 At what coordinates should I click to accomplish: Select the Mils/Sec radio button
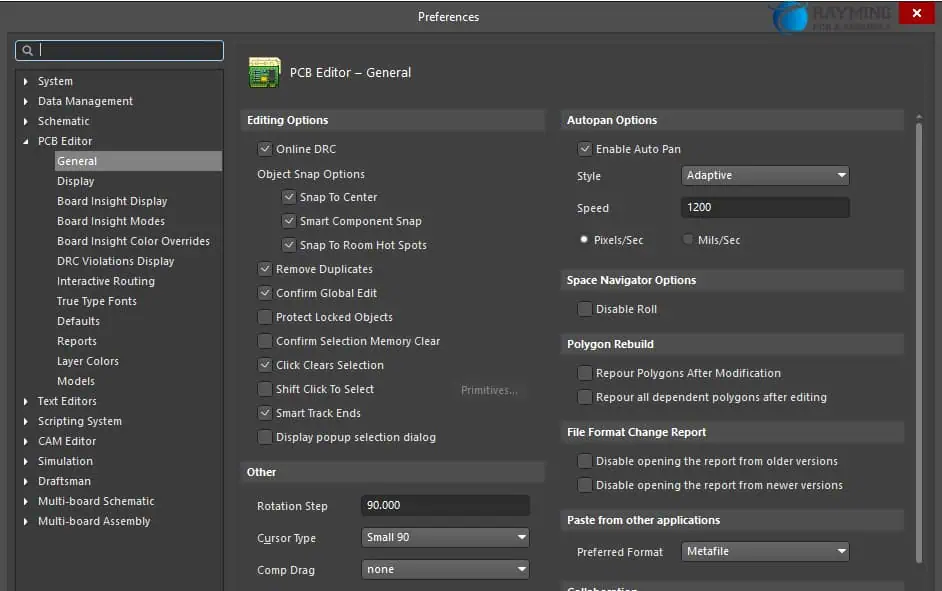pos(688,240)
